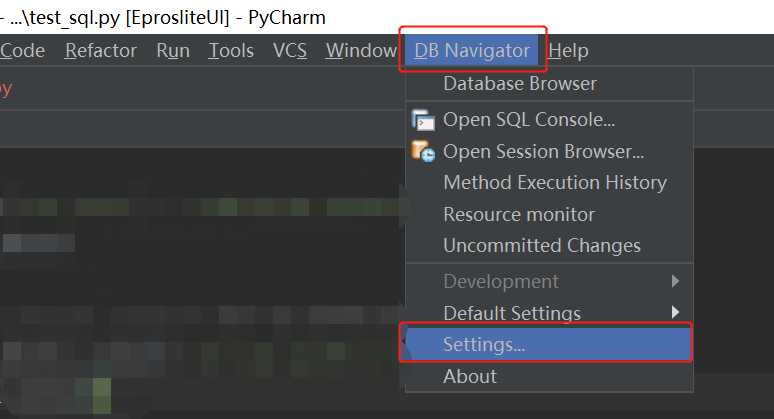Expand the Development submenu arrow
This screenshot has width=774, height=419.
pos(676,281)
